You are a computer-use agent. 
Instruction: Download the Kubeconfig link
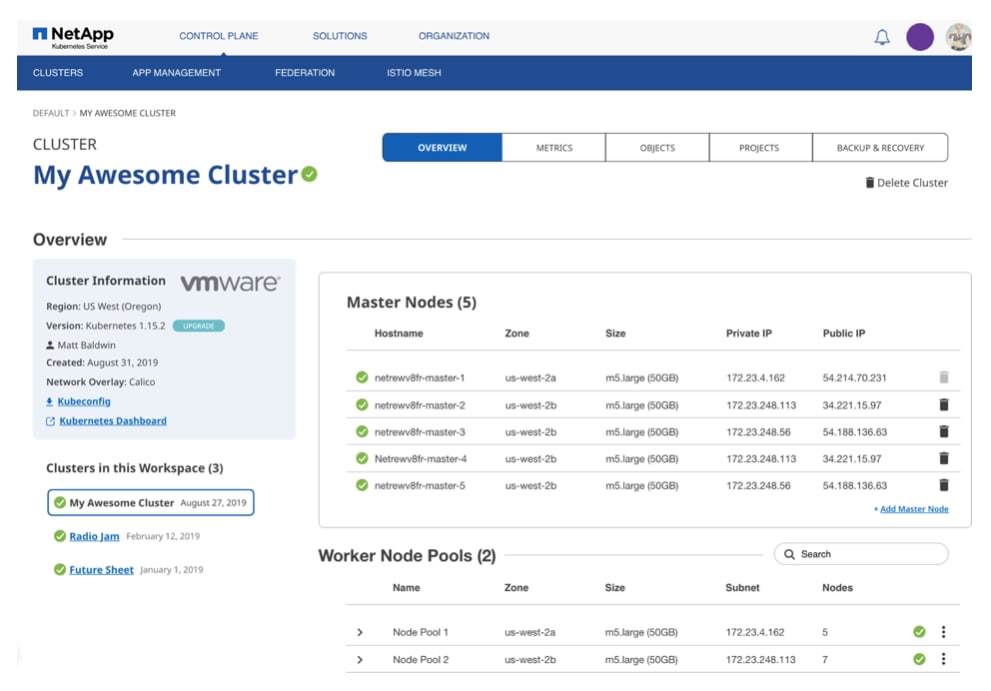point(84,401)
